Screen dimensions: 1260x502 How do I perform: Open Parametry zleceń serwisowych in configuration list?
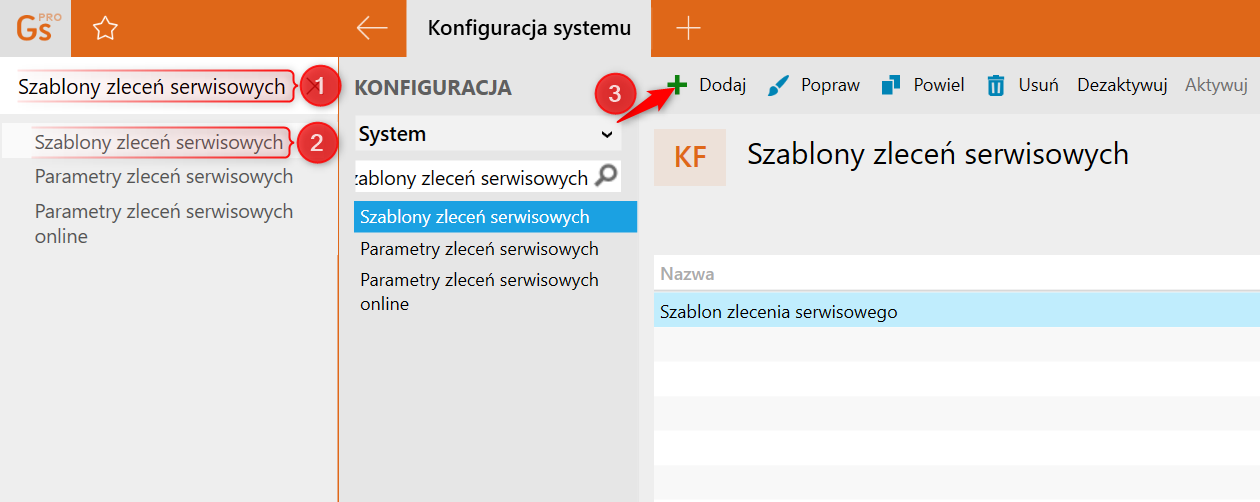(479, 249)
